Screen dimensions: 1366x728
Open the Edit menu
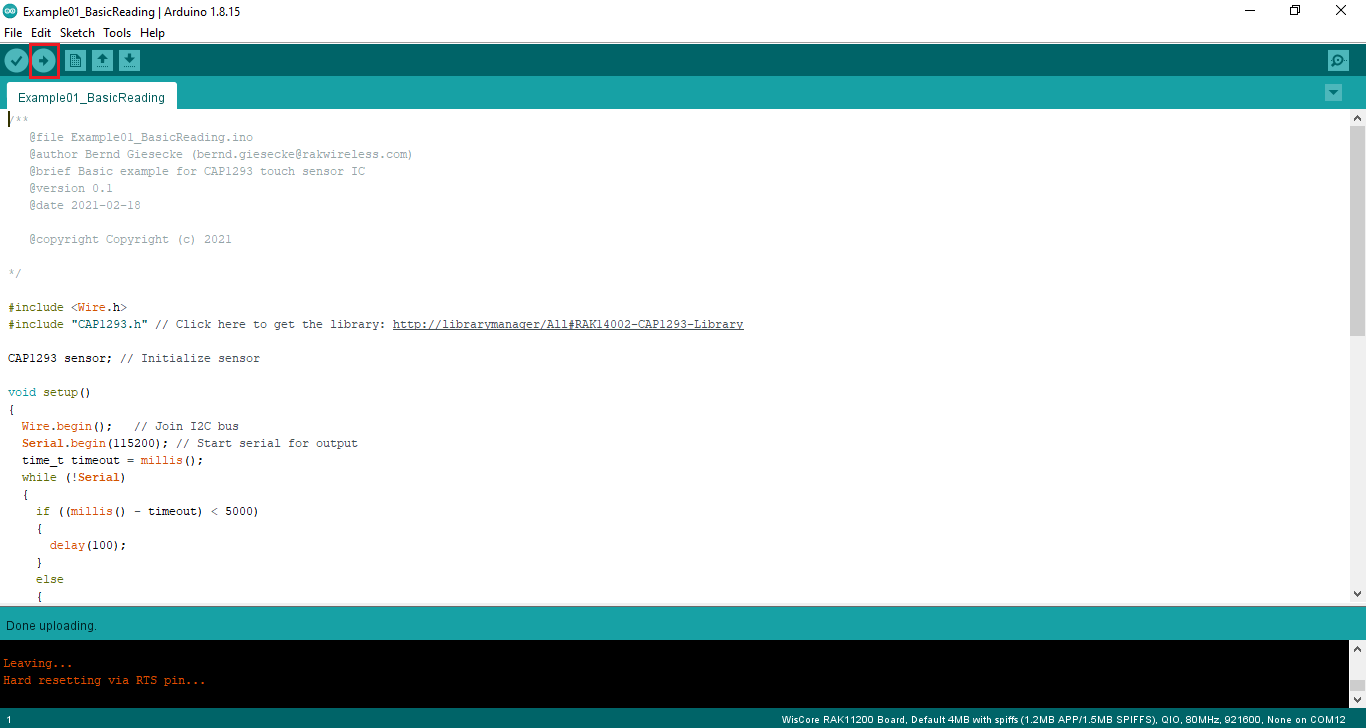[41, 33]
